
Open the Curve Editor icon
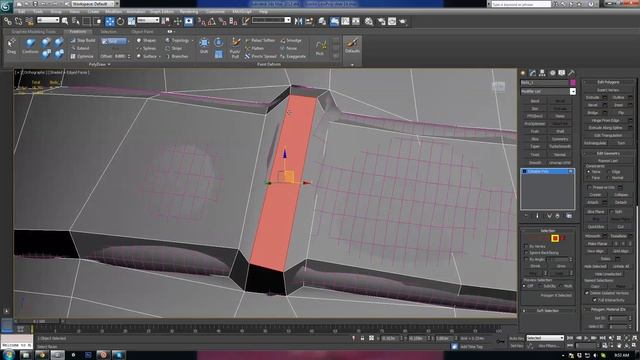pyautogui.click(x=345, y=21)
